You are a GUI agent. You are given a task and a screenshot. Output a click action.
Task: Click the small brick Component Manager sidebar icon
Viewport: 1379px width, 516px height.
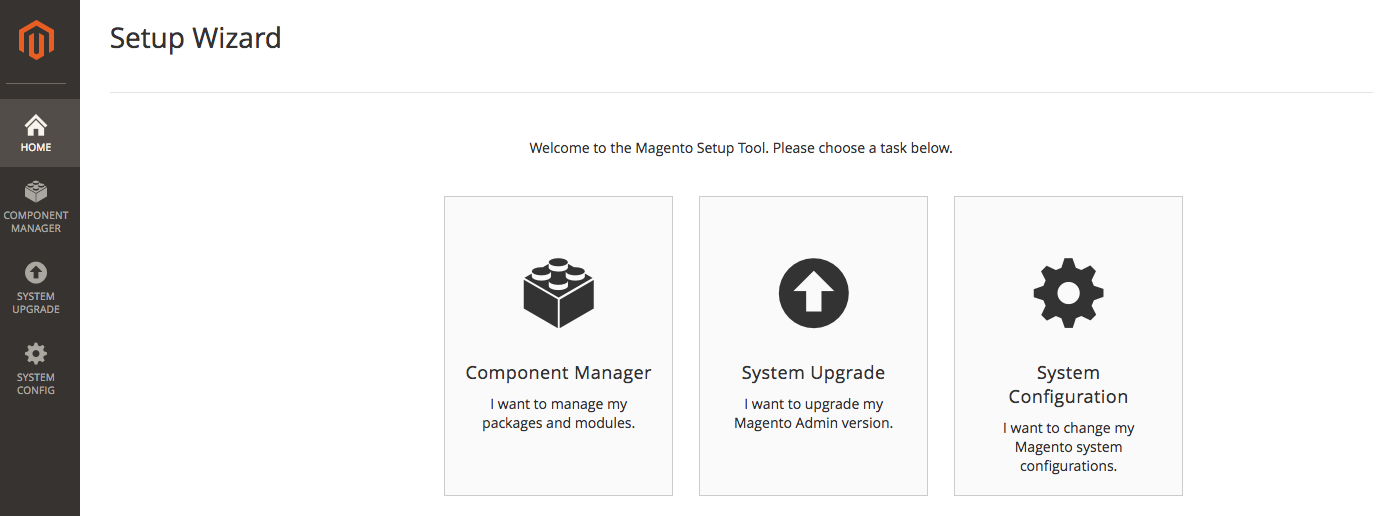[36, 191]
